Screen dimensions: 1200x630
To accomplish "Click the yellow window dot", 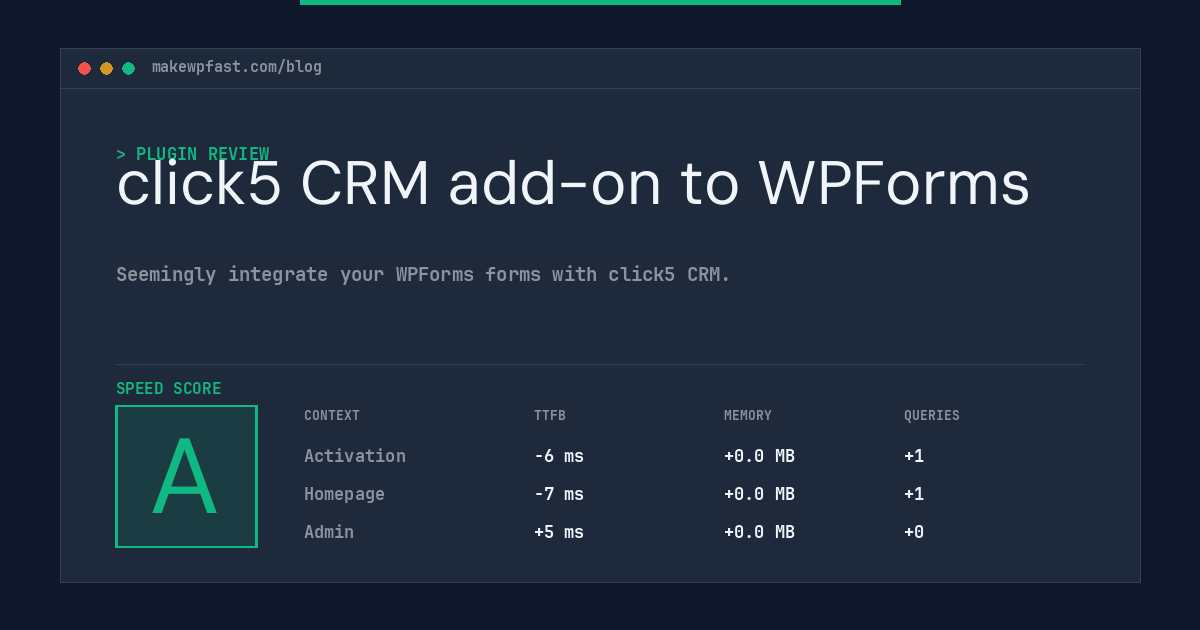I will 106,68.
